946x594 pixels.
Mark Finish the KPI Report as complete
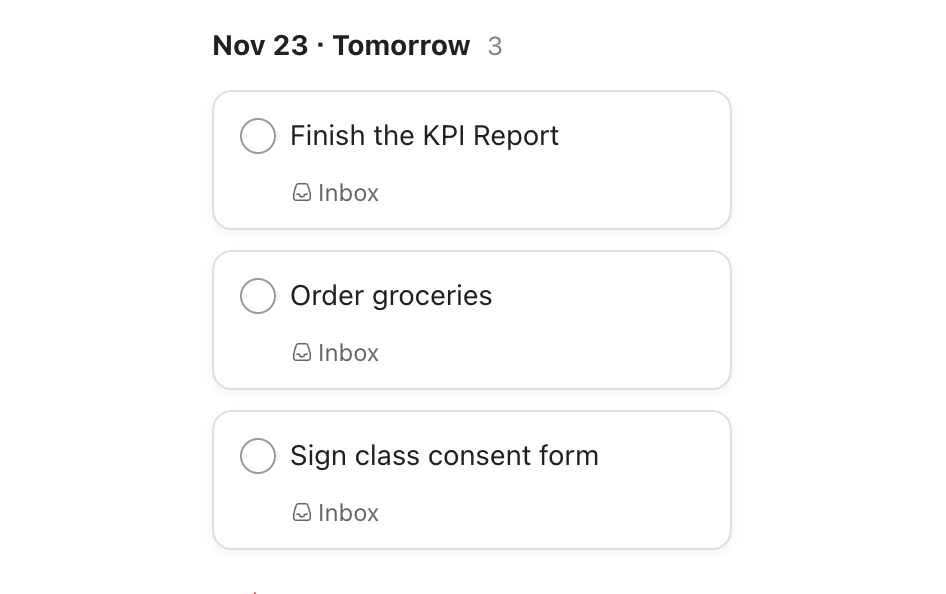click(258, 136)
